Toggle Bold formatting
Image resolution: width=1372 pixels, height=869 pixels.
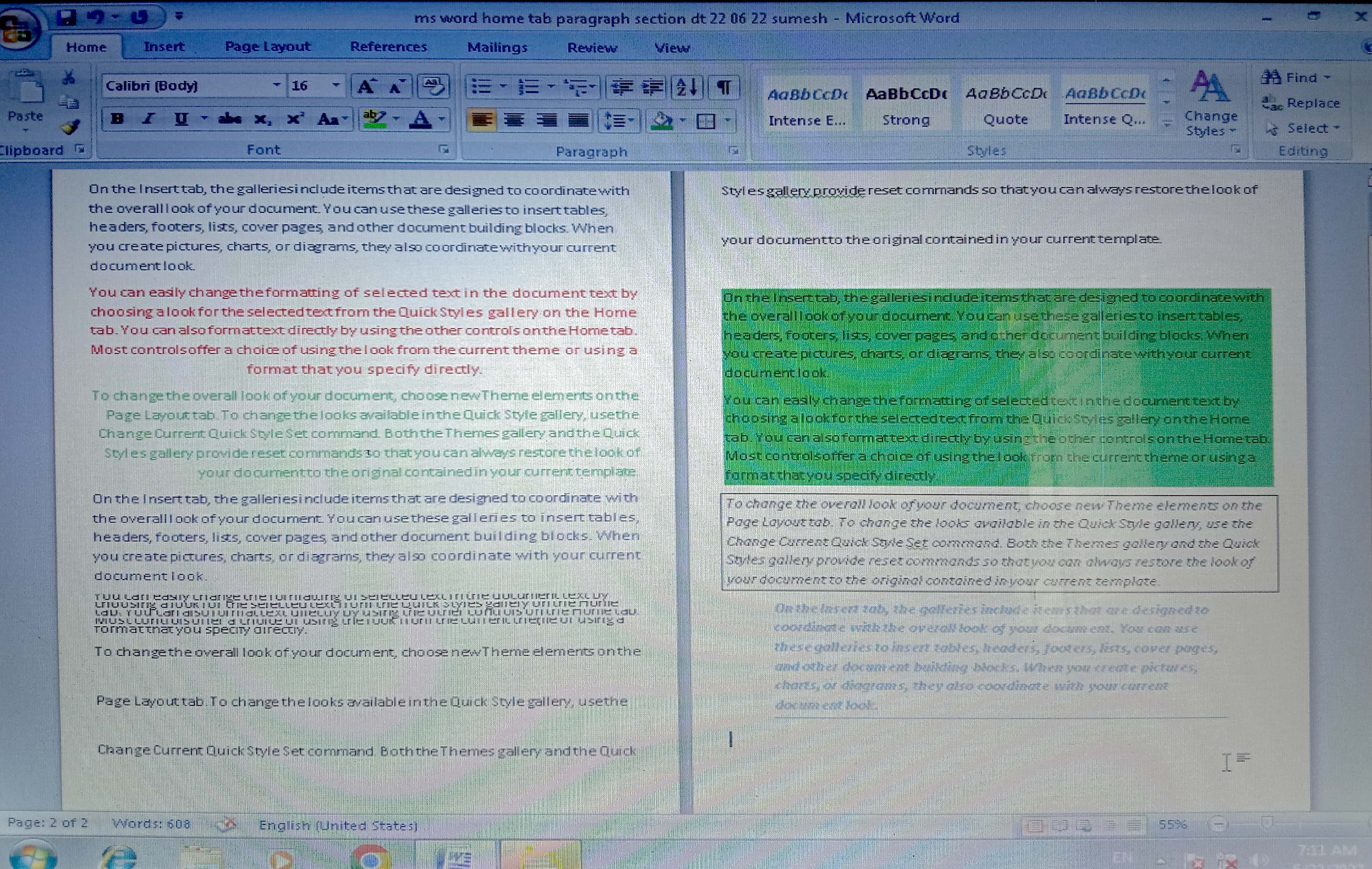pyautogui.click(x=117, y=119)
